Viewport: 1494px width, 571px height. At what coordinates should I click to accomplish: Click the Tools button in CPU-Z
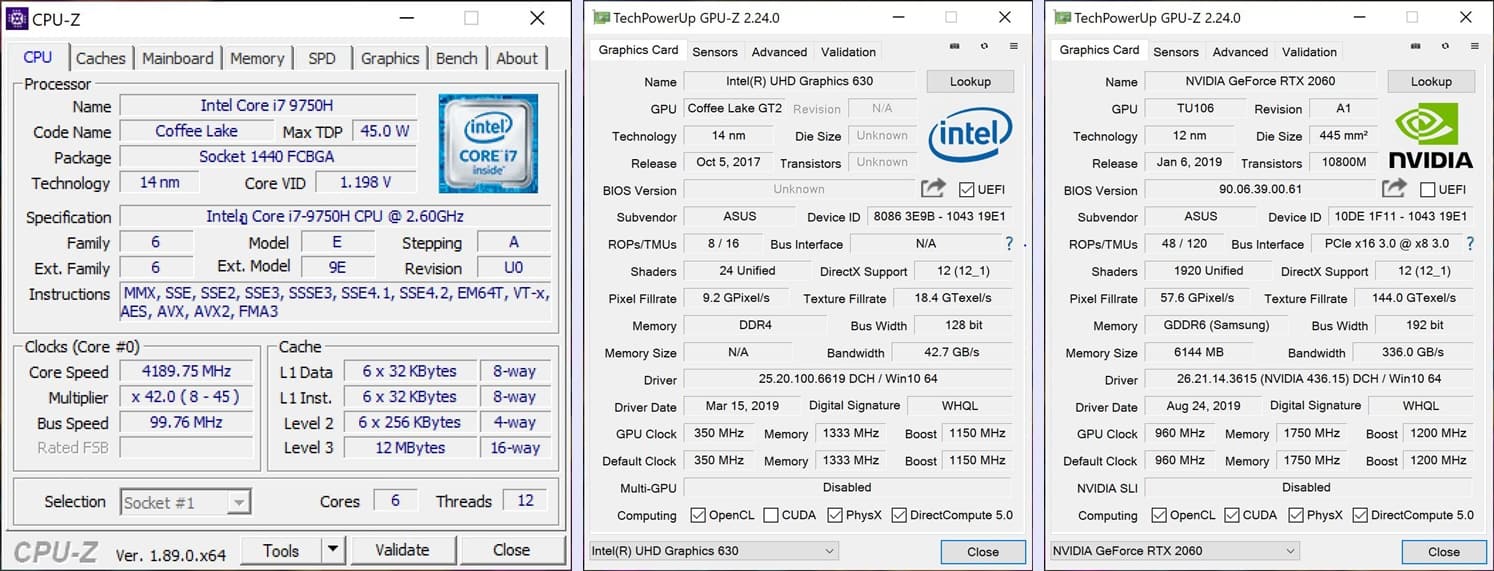(x=281, y=550)
